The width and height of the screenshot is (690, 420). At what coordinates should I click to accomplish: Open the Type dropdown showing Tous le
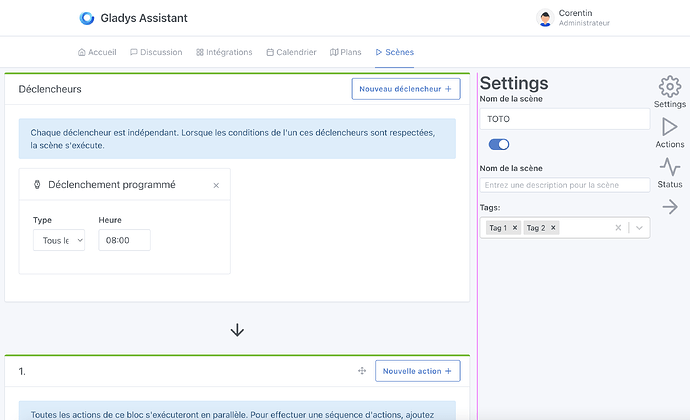59,240
